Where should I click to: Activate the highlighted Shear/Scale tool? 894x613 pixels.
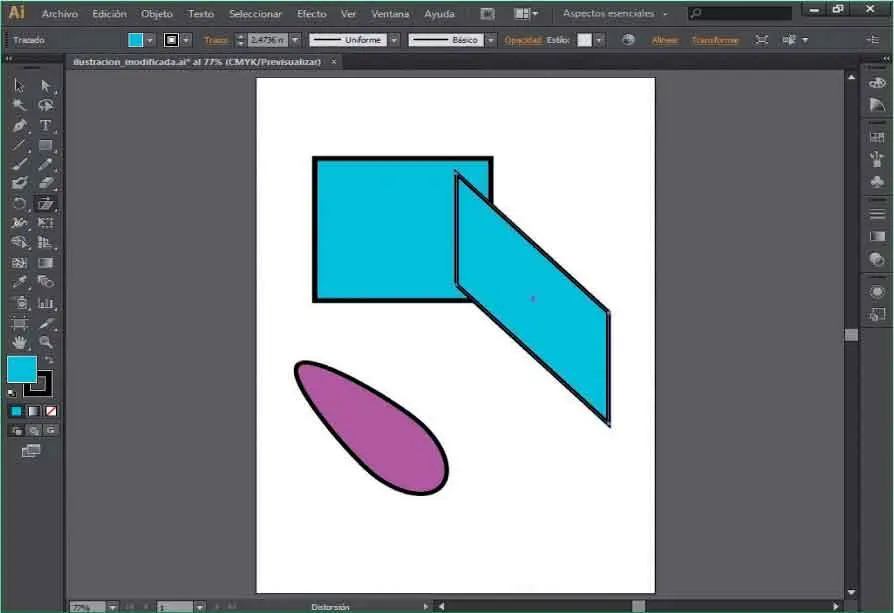pyautogui.click(x=46, y=204)
